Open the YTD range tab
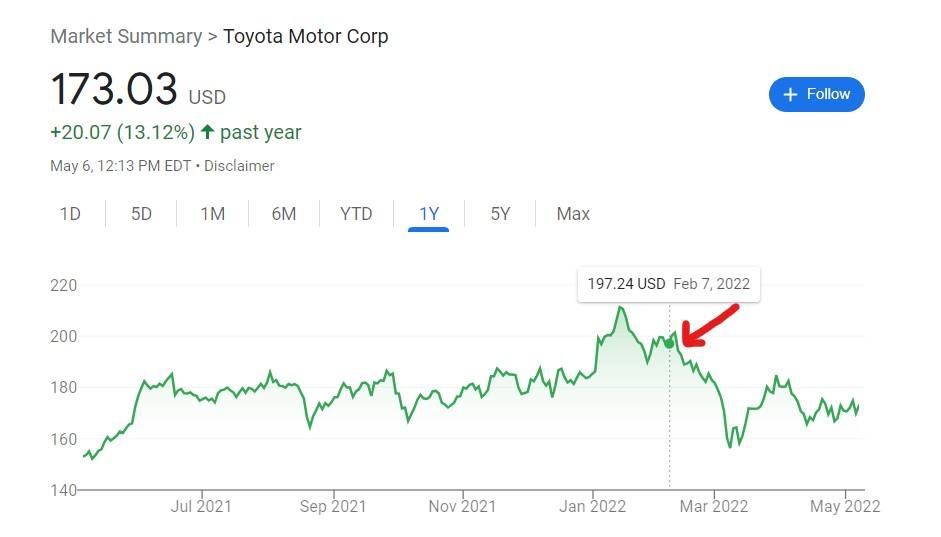Viewport: 941px width, 537px height. tap(356, 214)
